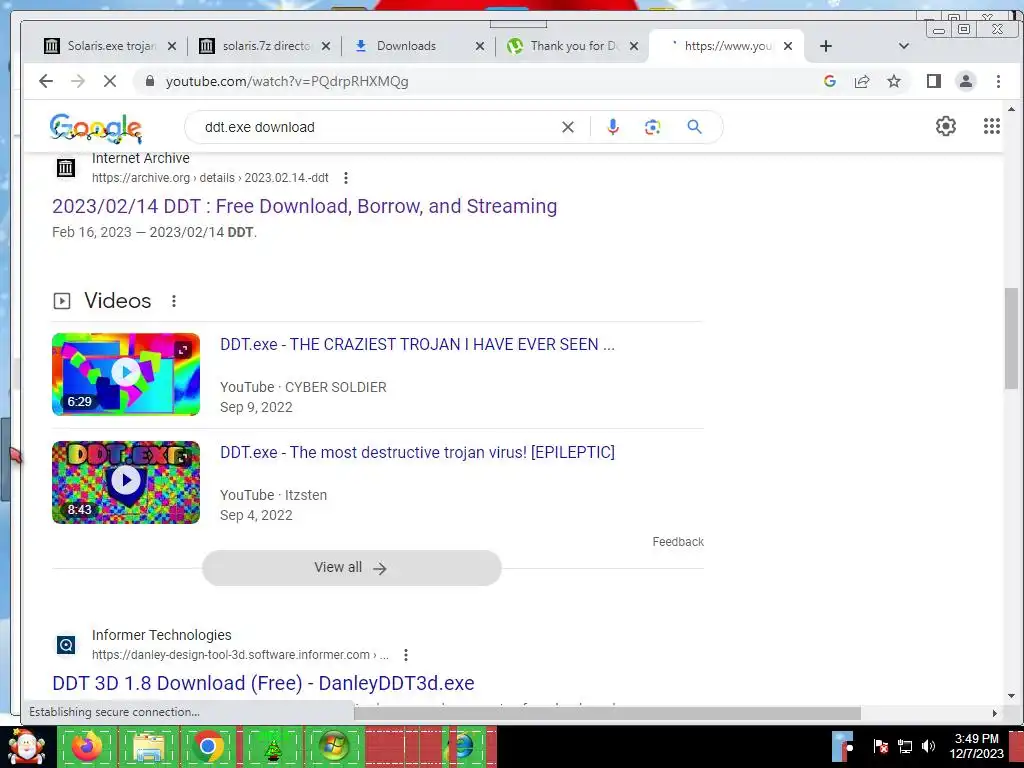Submit search with magnifier icon
This screenshot has height=768, width=1024.
pyautogui.click(x=694, y=127)
